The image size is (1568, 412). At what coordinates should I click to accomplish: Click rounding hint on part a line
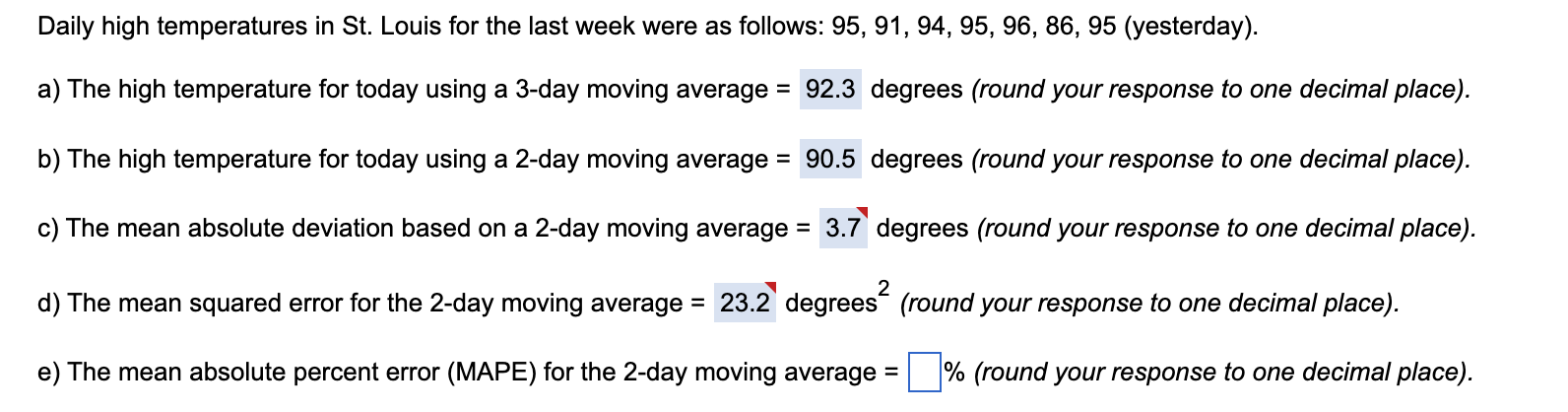[x=1221, y=90]
